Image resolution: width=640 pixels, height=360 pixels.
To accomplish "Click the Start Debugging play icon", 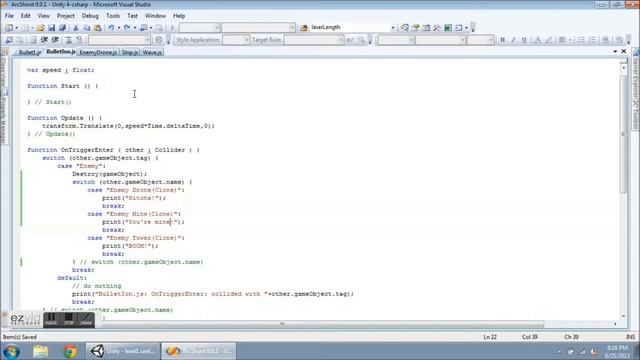I will (x=172, y=28).
